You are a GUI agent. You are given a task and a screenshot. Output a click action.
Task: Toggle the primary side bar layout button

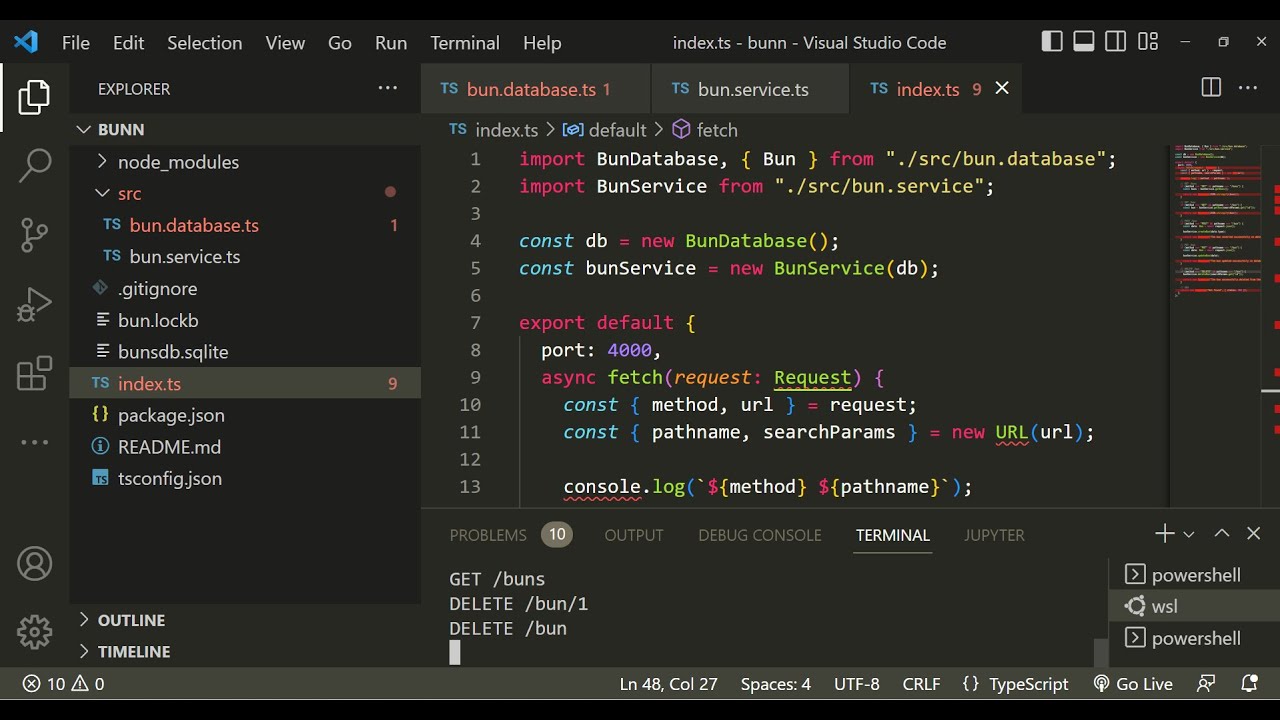(1052, 42)
